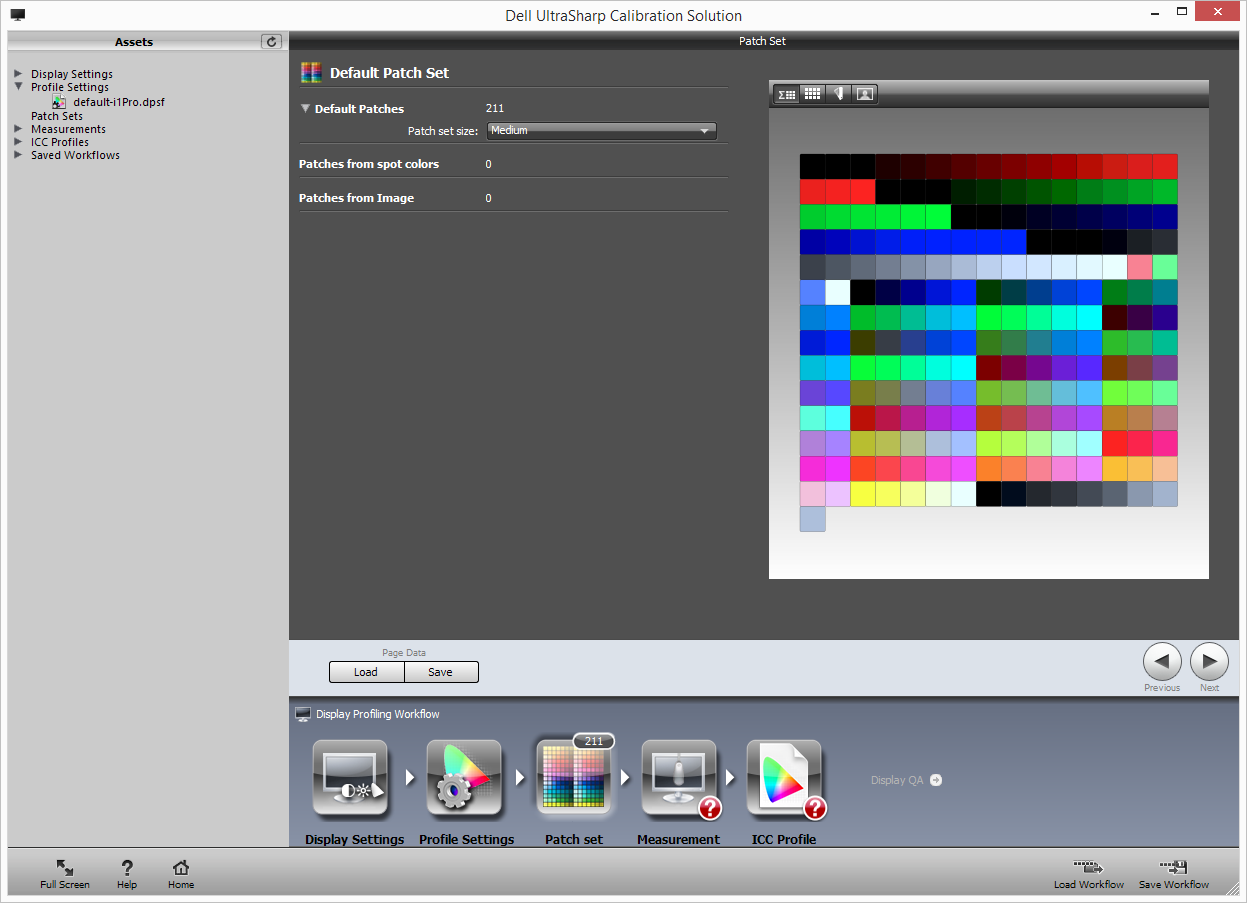Select the spot colors view icon
This screenshot has height=903, width=1247.
pyautogui.click(x=839, y=94)
